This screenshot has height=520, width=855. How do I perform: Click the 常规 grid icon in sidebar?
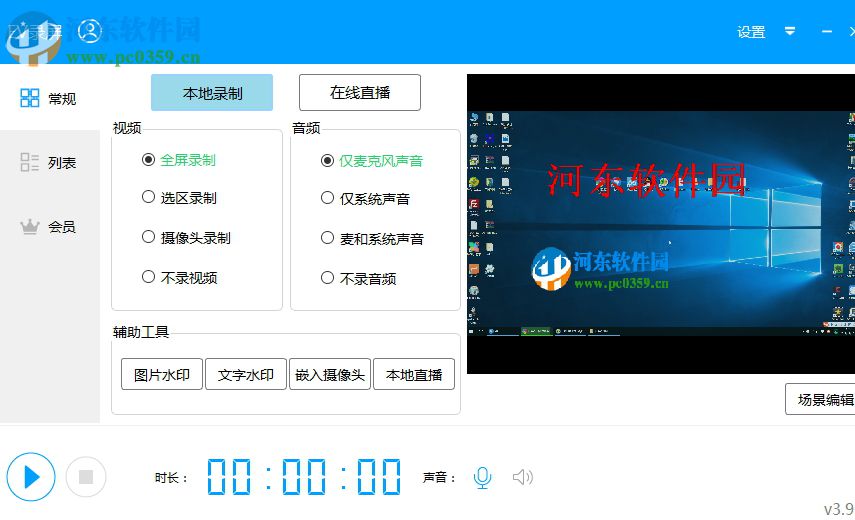[x=29, y=98]
